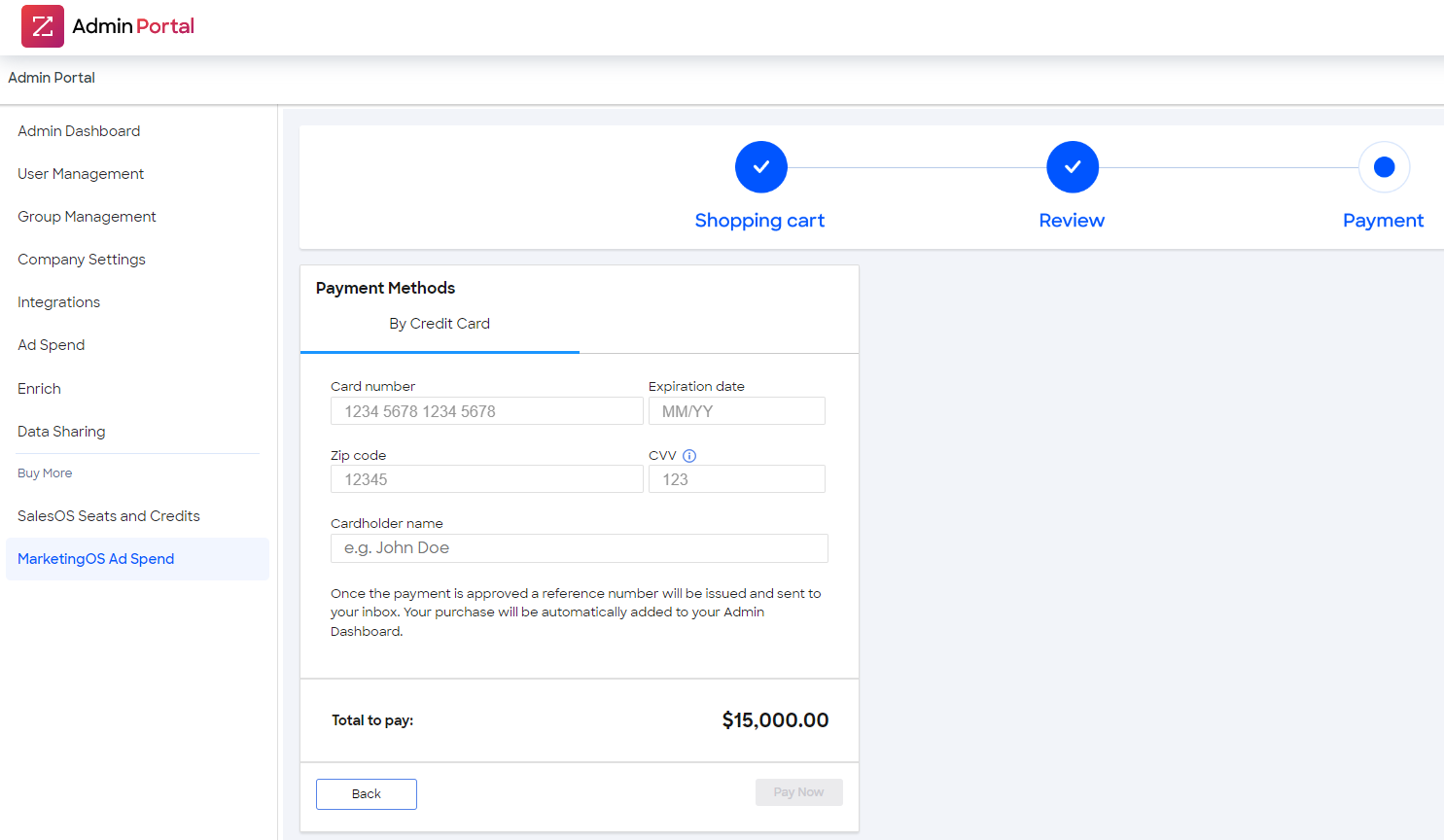Open the Integrations section
The height and width of the screenshot is (840, 1444).
pos(58,302)
